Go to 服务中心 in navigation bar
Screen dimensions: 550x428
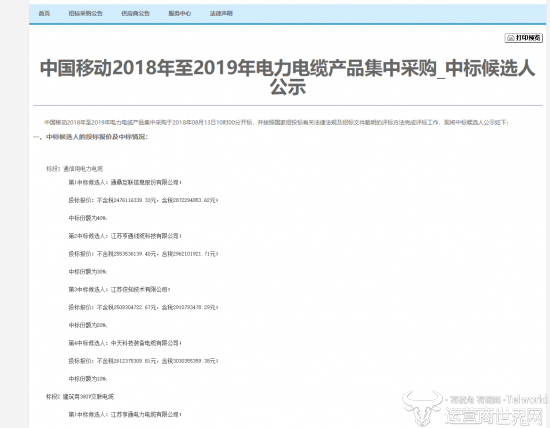pos(180,13)
